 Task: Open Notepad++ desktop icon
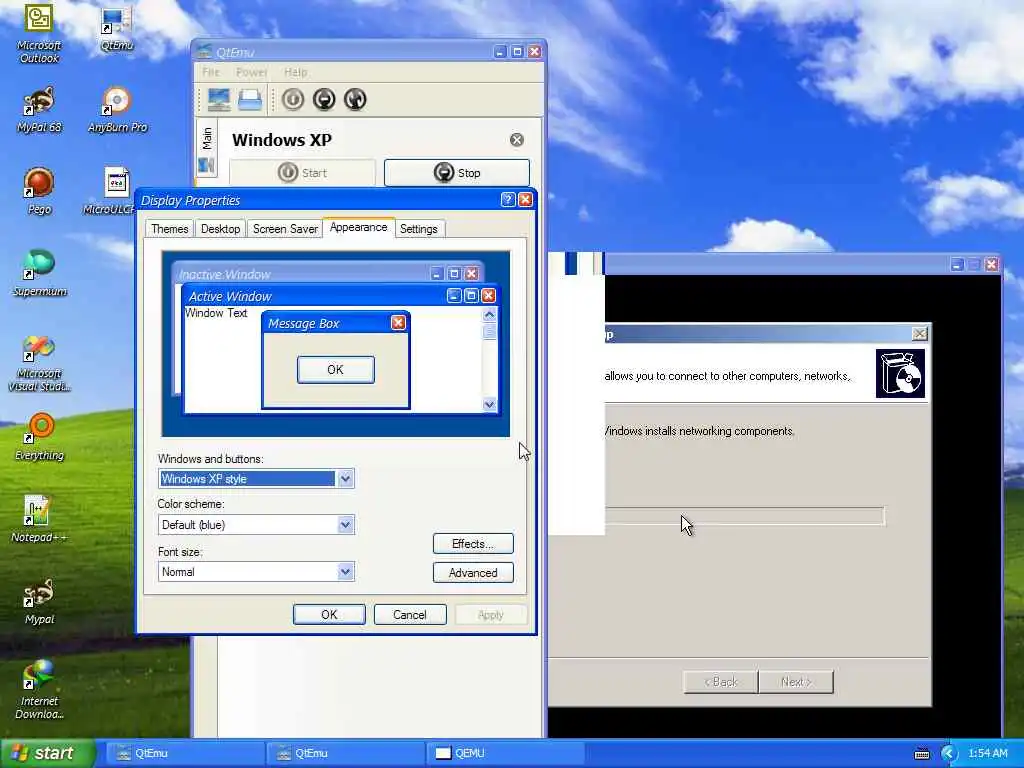coord(39,520)
